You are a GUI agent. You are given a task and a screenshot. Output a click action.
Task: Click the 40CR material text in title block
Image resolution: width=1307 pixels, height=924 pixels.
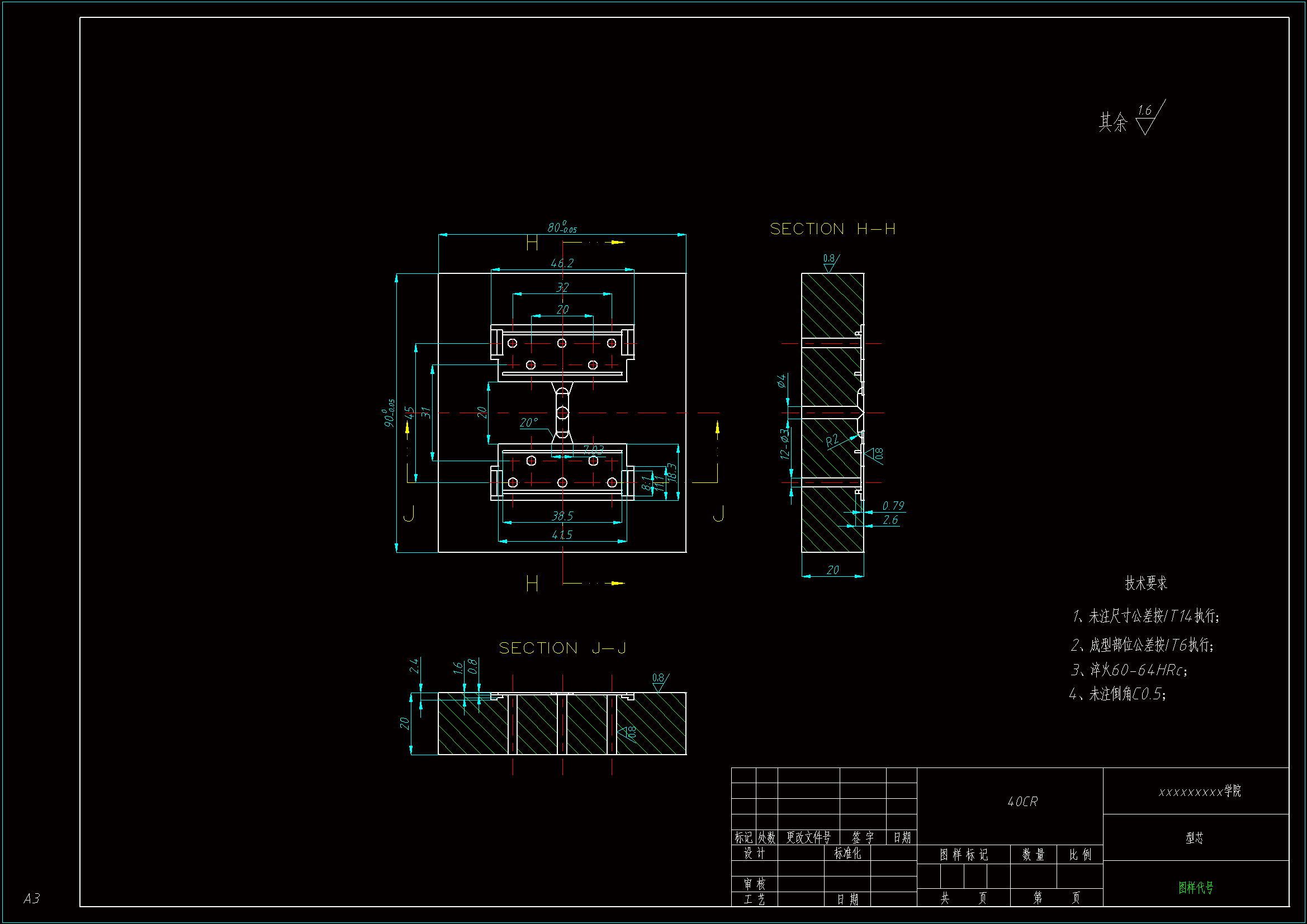[1022, 802]
